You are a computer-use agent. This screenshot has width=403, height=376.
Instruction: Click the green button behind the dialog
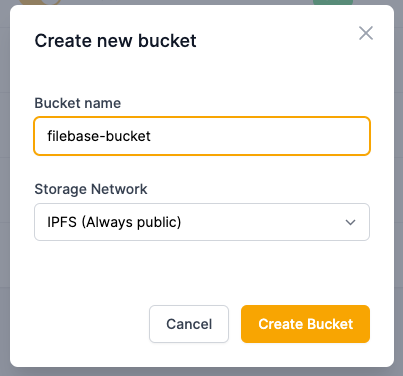[333, 2]
